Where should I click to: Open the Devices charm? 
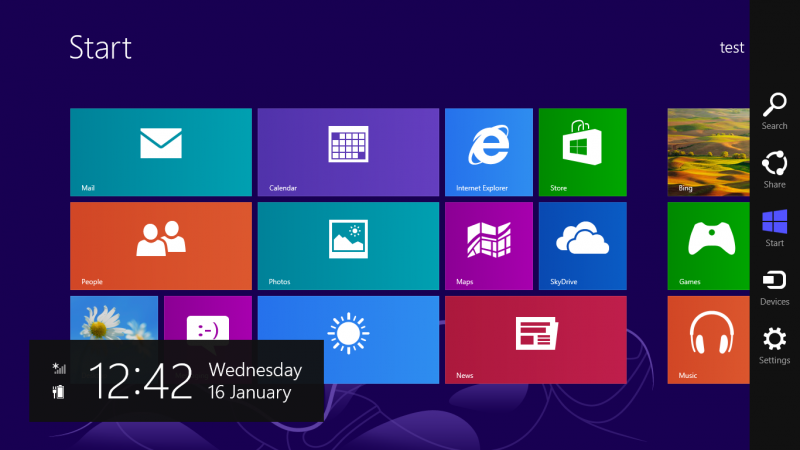point(774,286)
